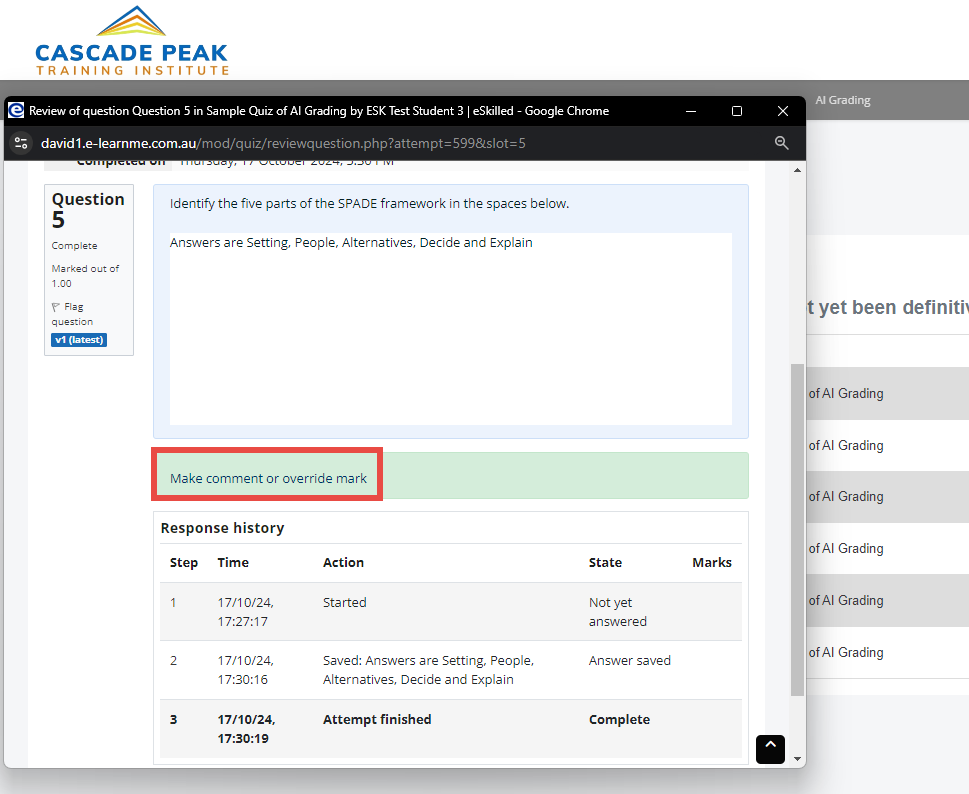Click the Marked out of 1.00 text

[x=85, y=276]
